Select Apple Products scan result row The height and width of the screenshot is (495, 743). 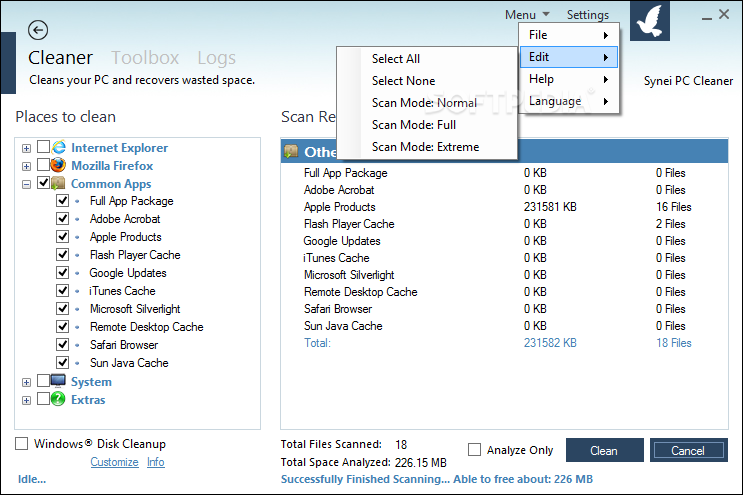click(x=504, y=207)
